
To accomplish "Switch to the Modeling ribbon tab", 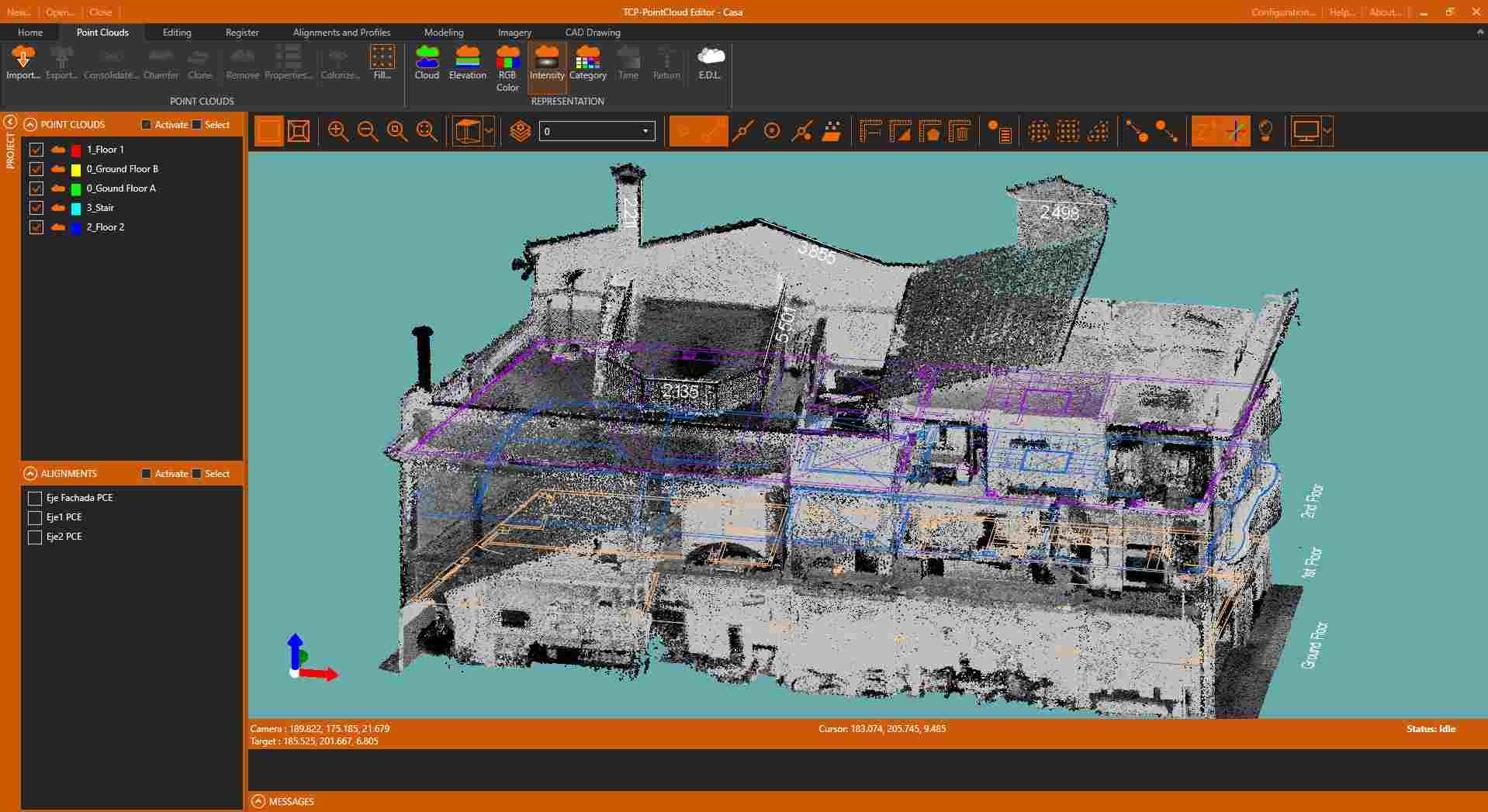I will (x=443, y=32).
